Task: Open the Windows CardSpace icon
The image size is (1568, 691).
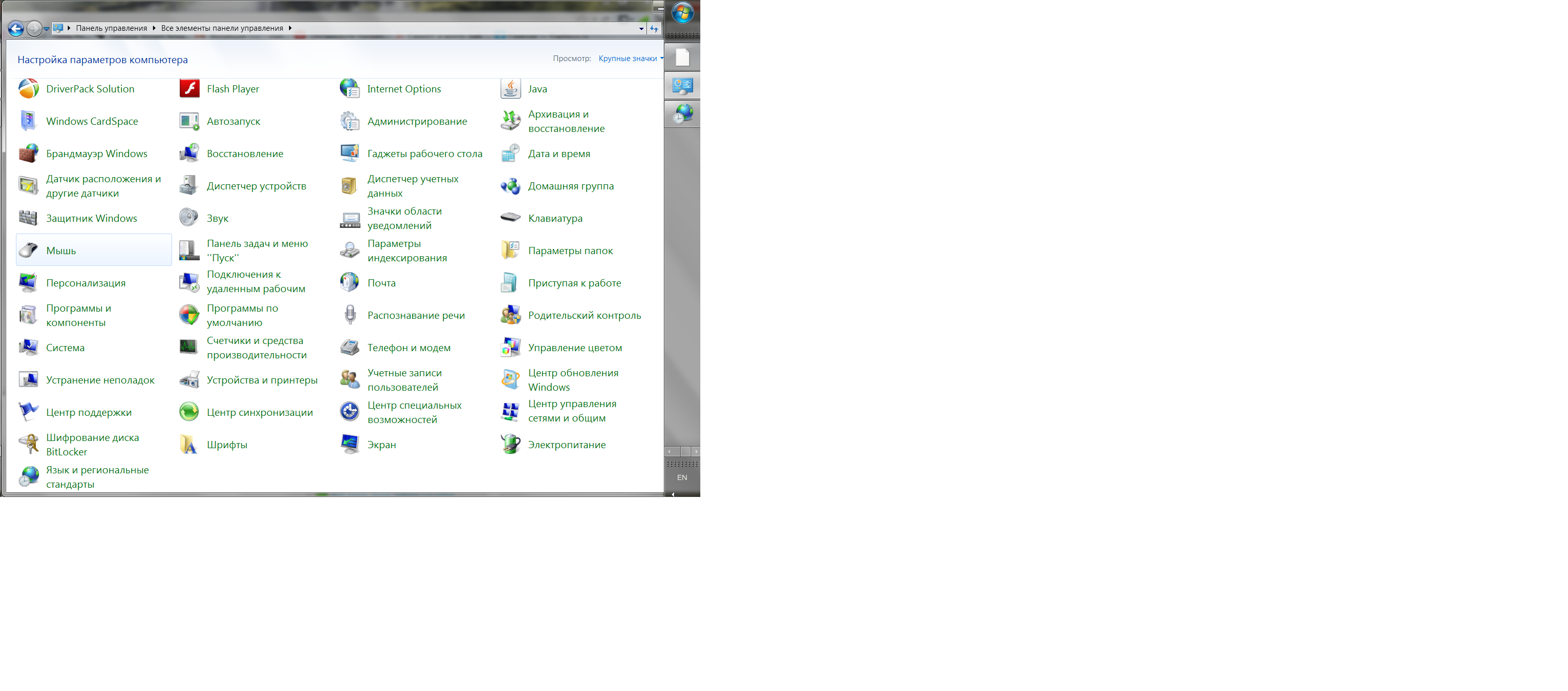Action: click(x=28, y=121)
